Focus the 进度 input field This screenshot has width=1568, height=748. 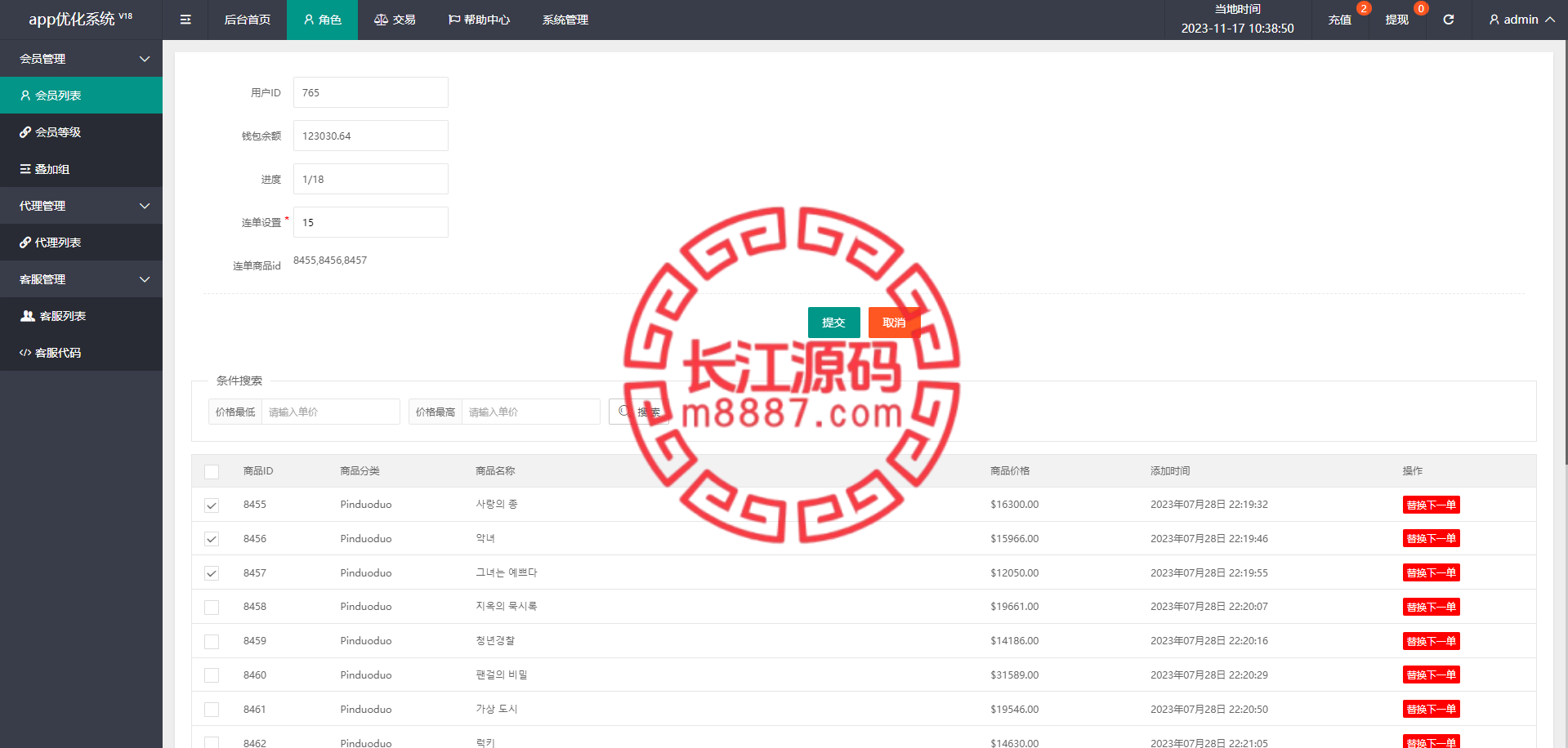tap(371, 179)
